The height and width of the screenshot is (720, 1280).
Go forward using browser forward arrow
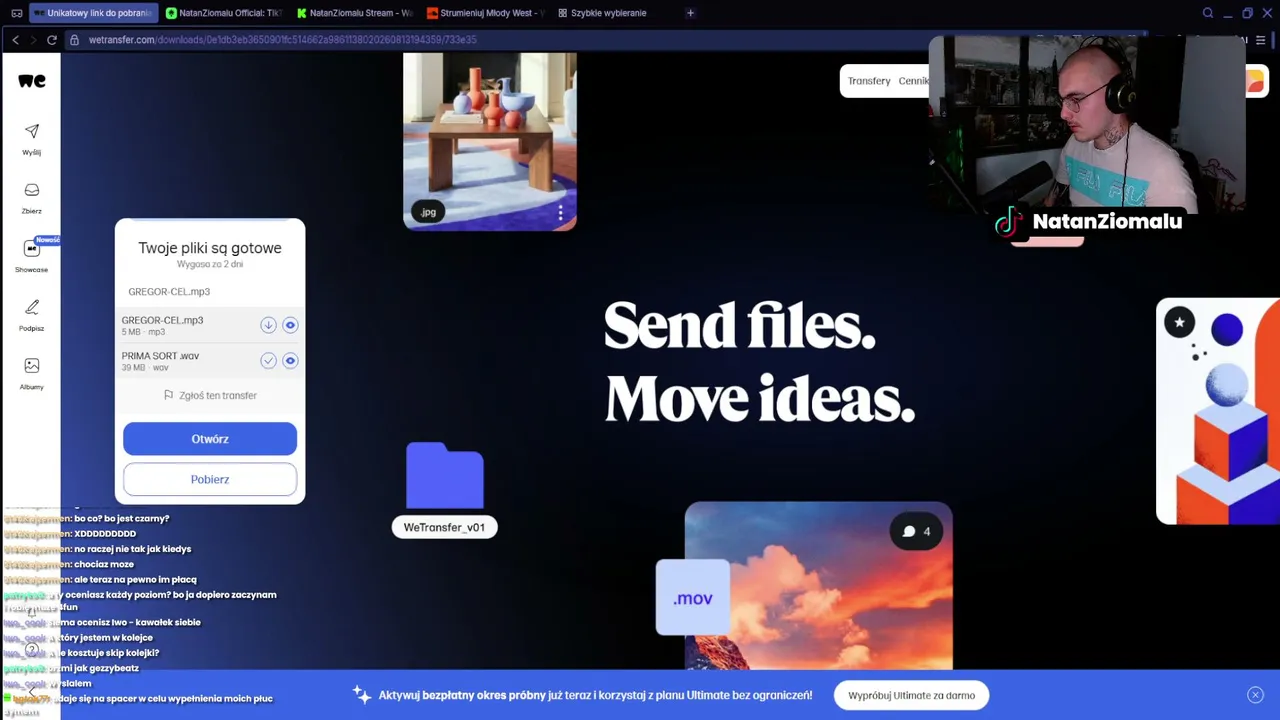(33, 40)
